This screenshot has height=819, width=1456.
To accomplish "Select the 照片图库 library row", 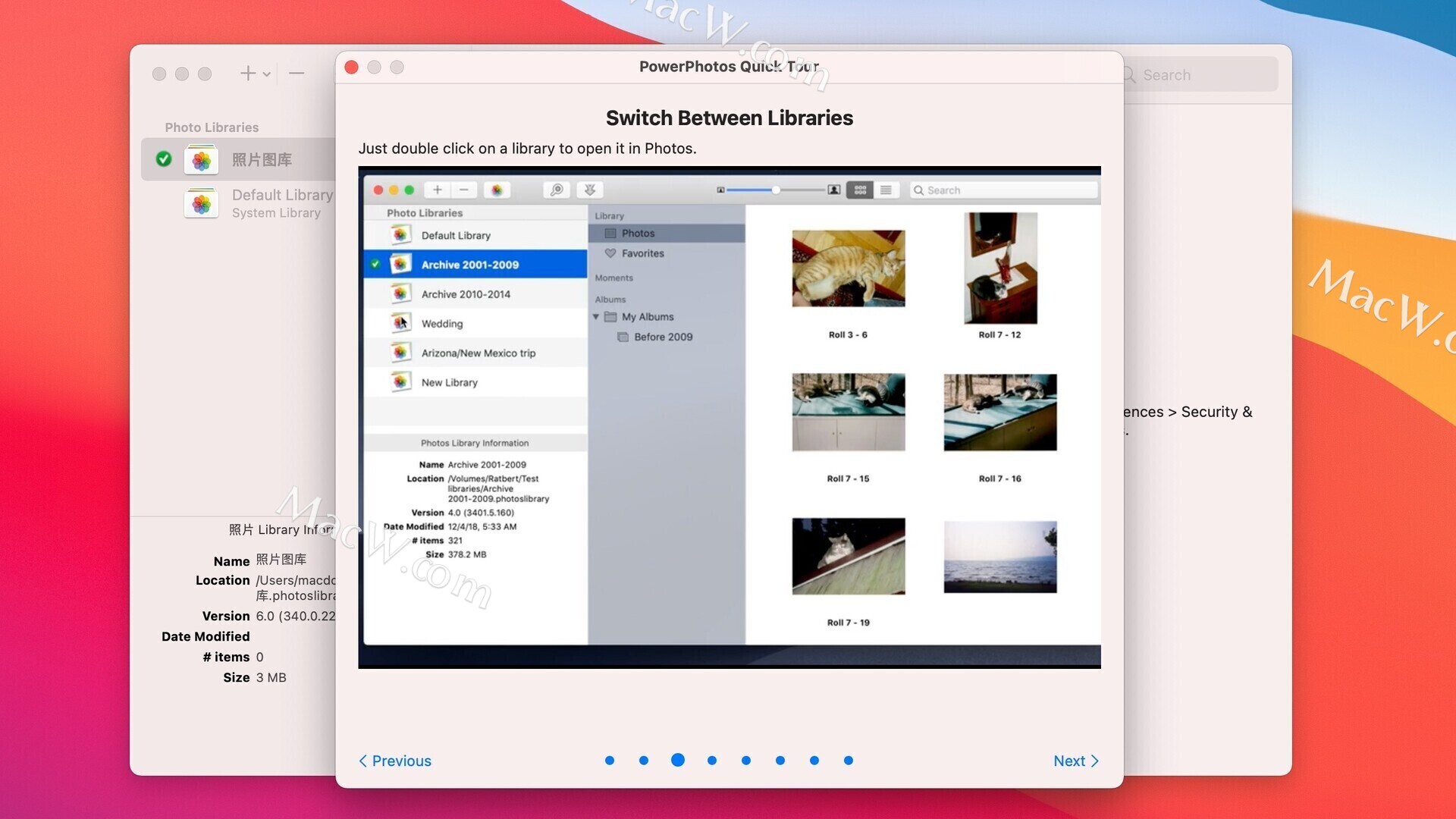I will [x=238, y=159].
